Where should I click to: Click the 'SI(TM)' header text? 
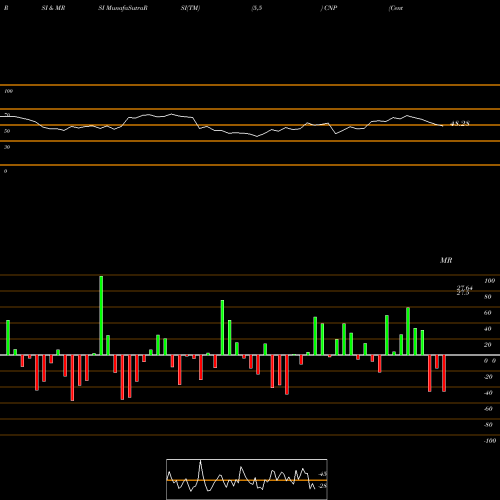(x=190, y=8)
